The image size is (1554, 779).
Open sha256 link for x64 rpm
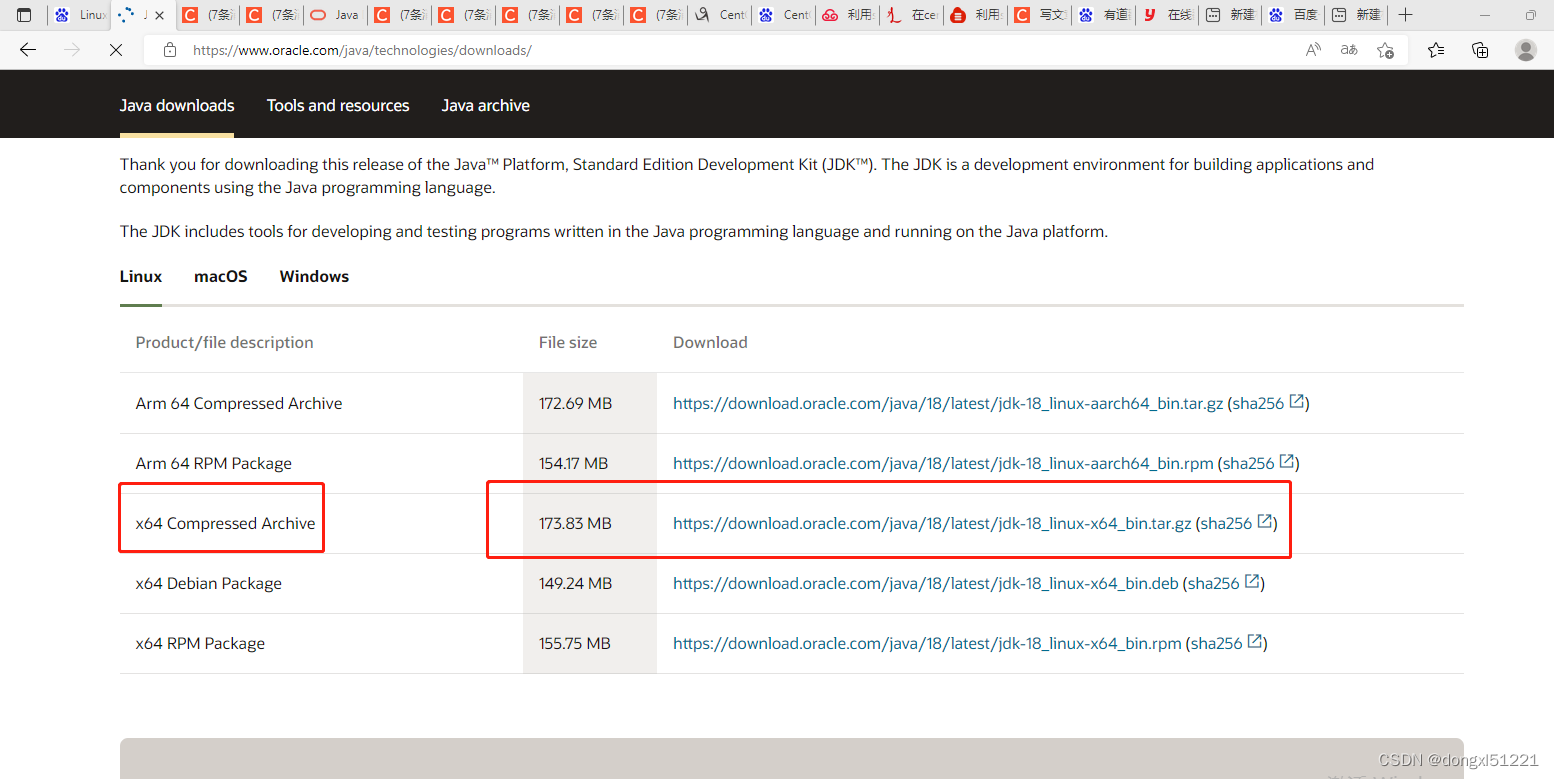[1216, 643]
